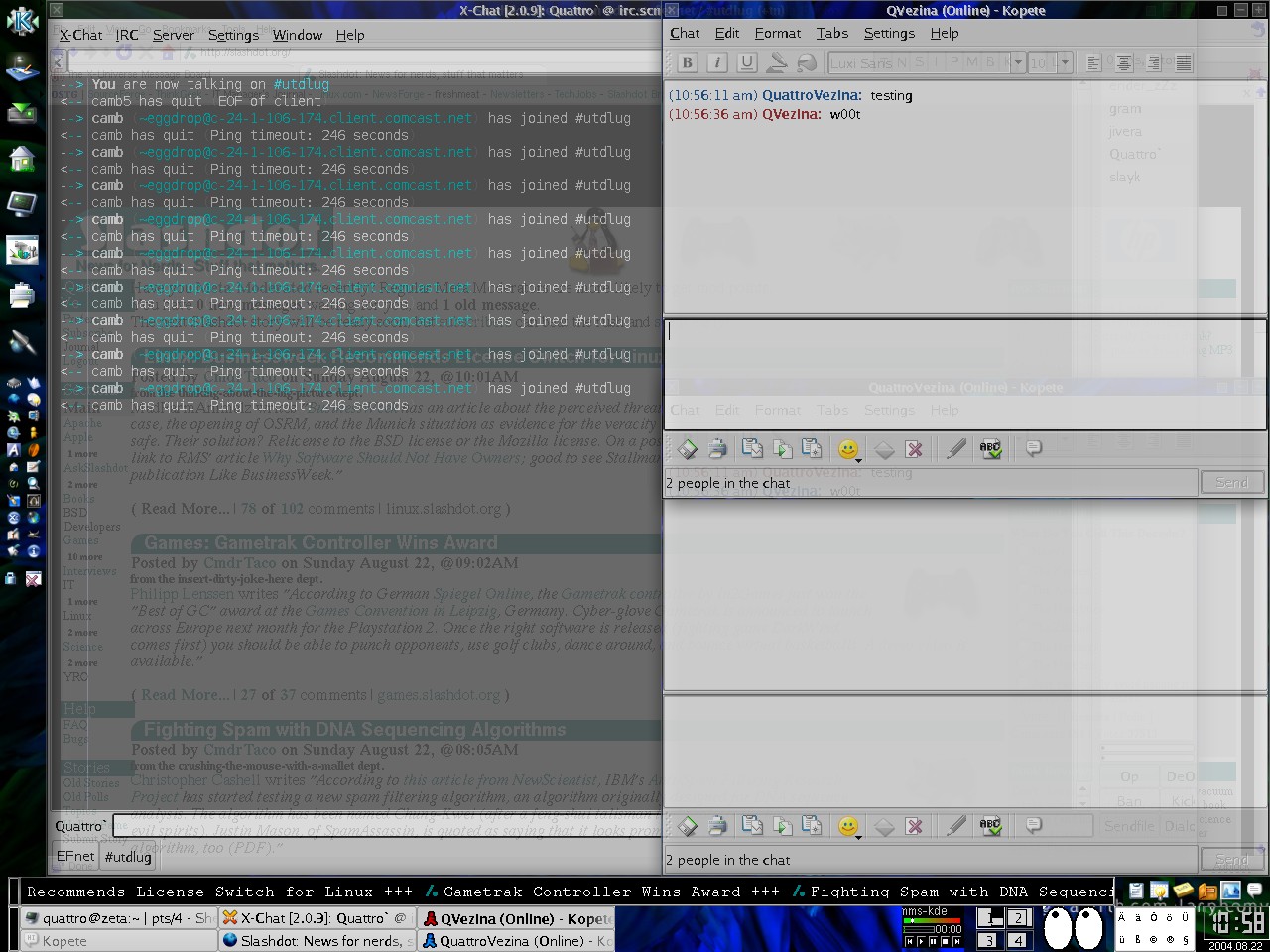
Task: Open the font size 10 dropdown
Action: (x=1051, y=62)
